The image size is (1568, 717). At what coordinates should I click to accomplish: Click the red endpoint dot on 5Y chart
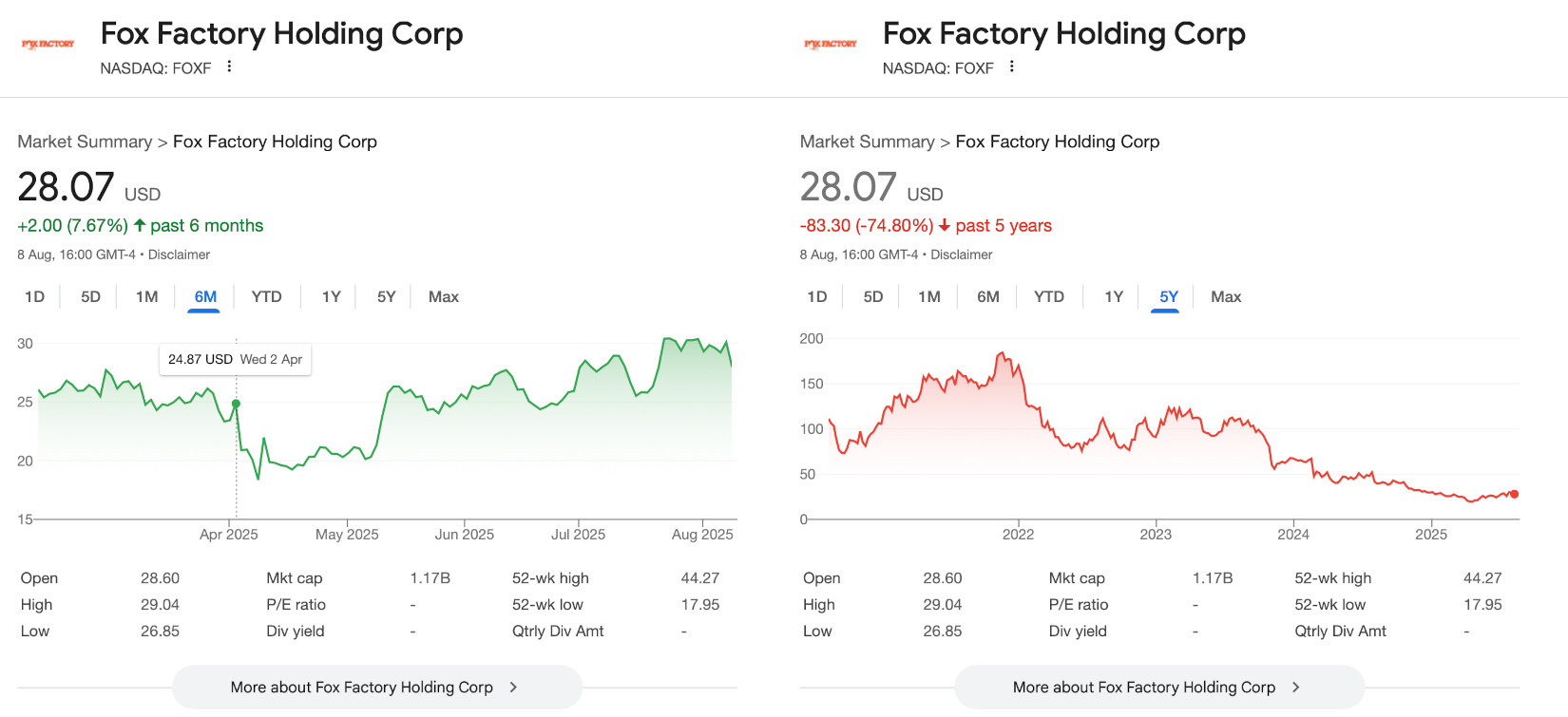coord(1514,494)
